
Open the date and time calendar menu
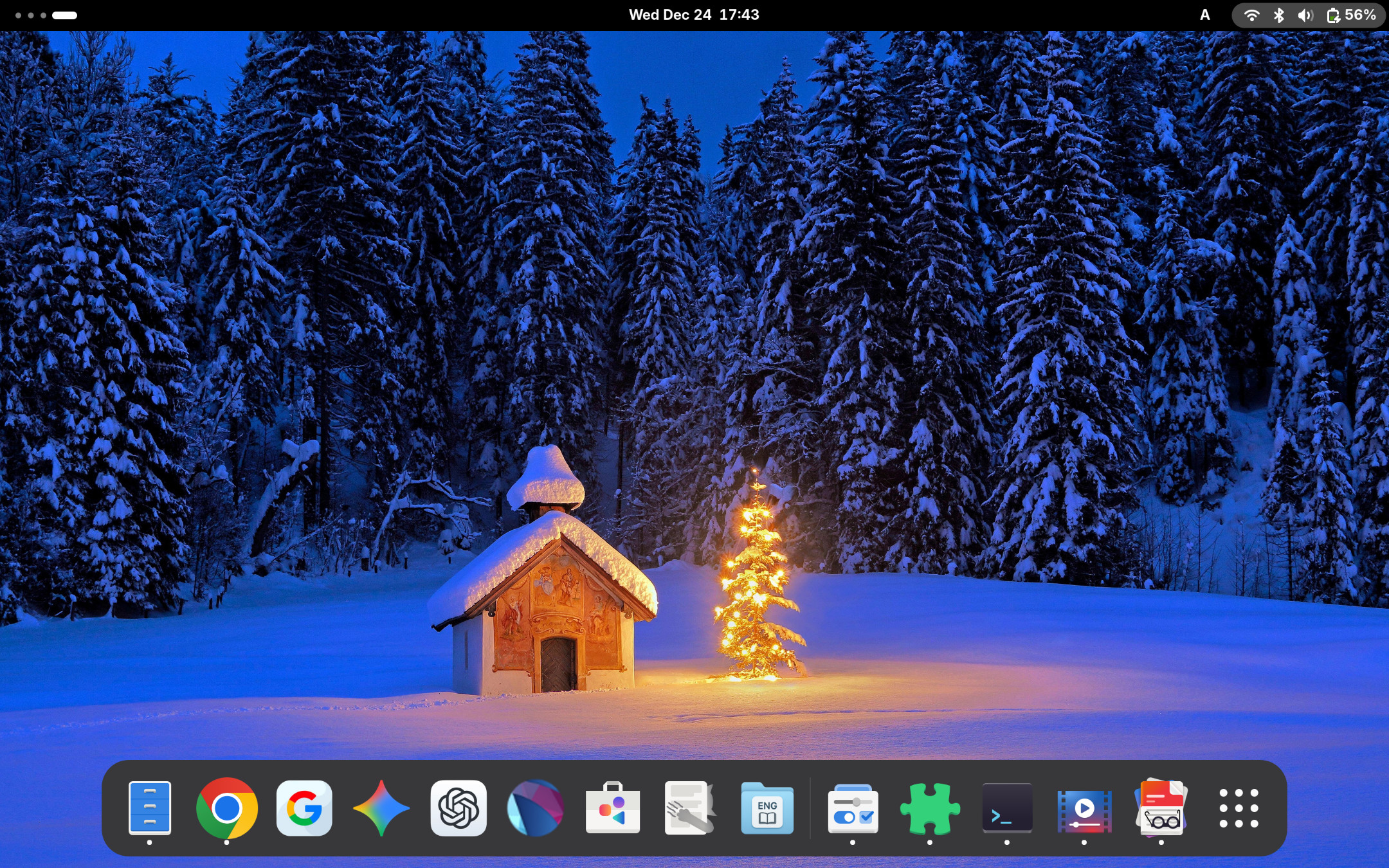(x=694, y=15)
